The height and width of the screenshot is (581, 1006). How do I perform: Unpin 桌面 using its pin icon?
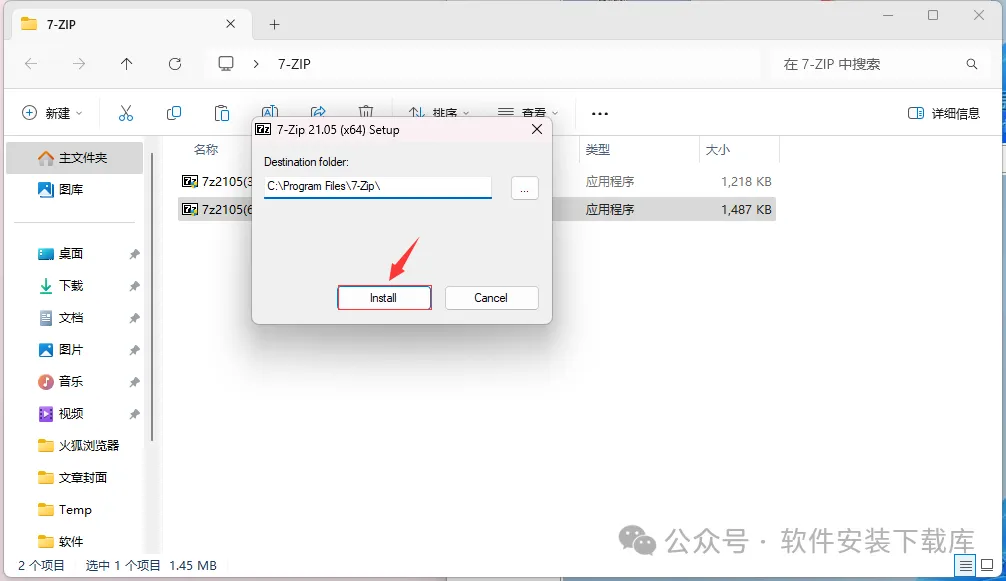pos(134,255)
